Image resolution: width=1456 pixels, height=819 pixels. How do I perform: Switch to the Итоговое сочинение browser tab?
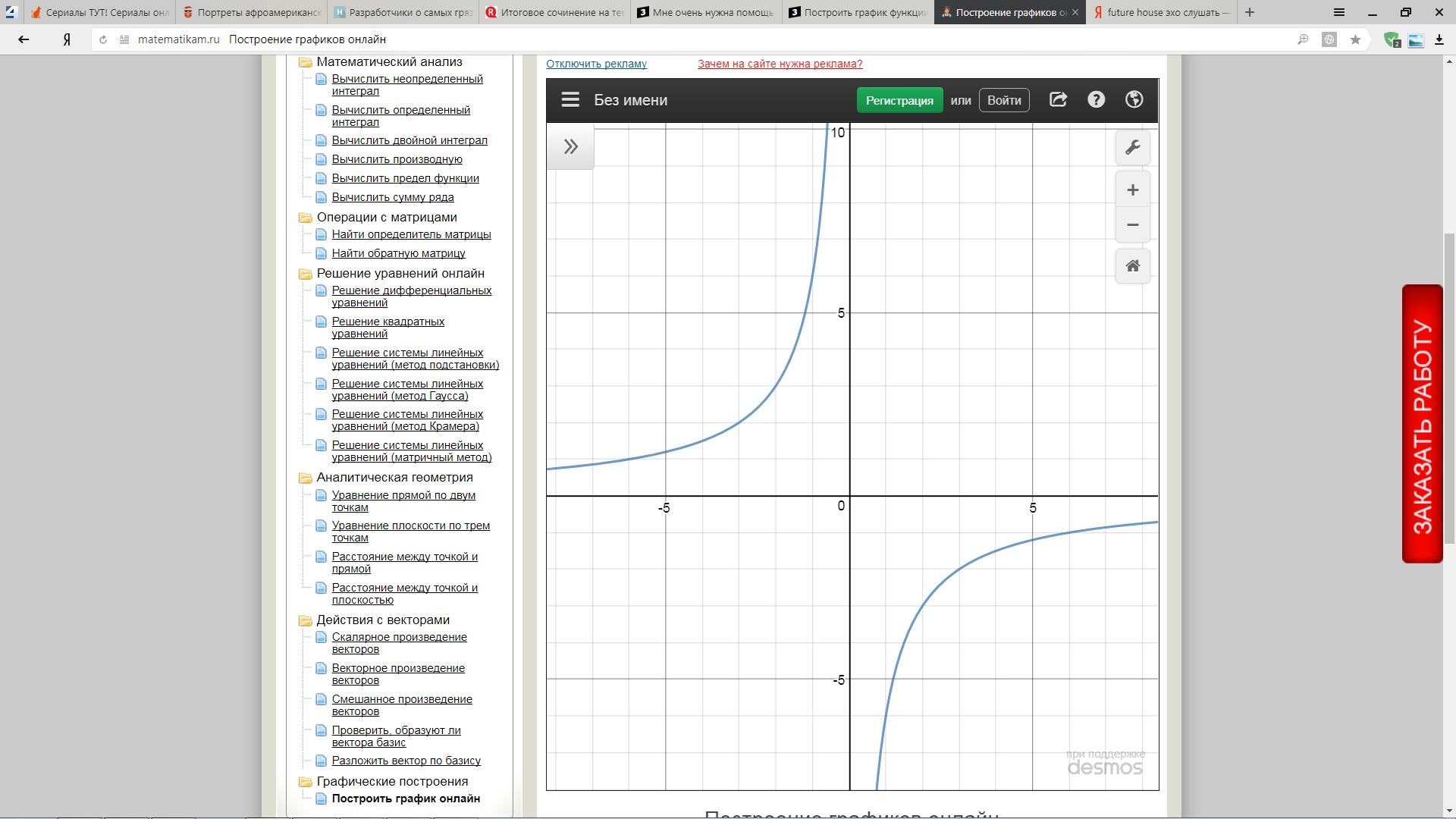pos(554,12)
